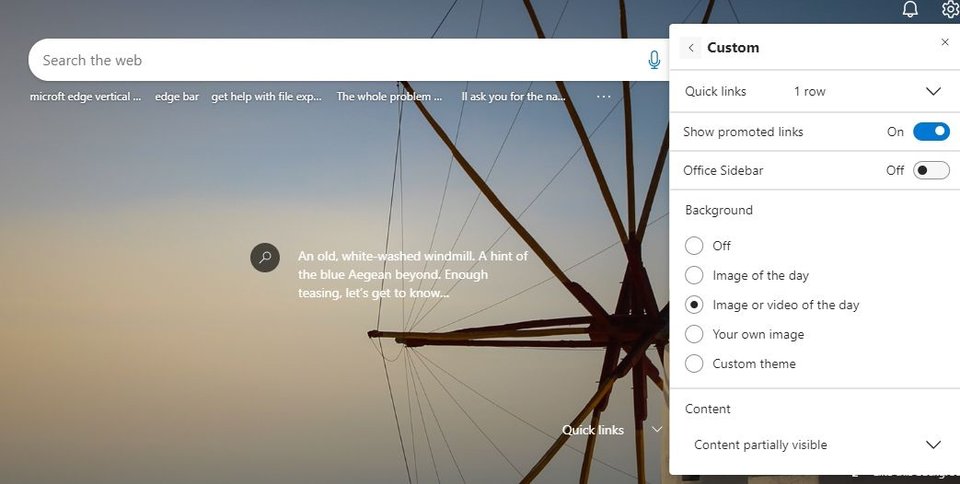
Task: Select the Off background option
Action: 694,245
